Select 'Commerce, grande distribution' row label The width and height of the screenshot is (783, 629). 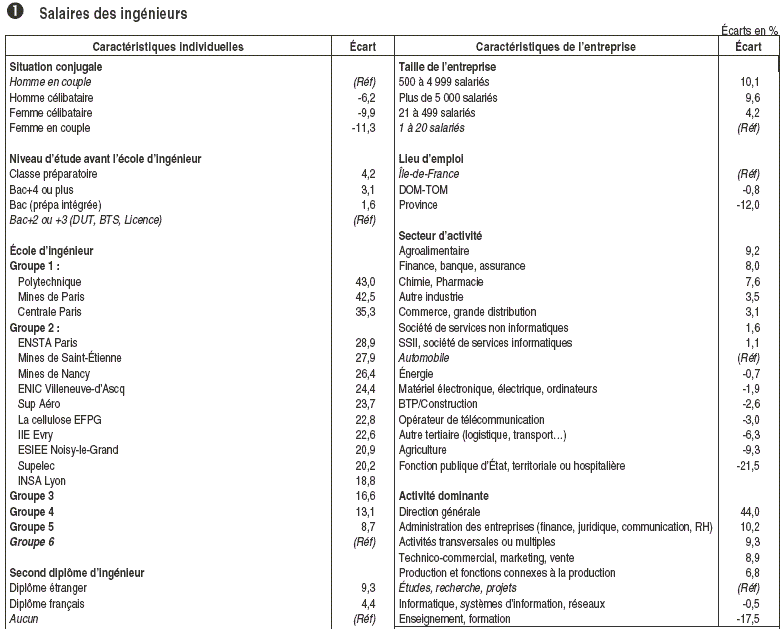[467, 312]
